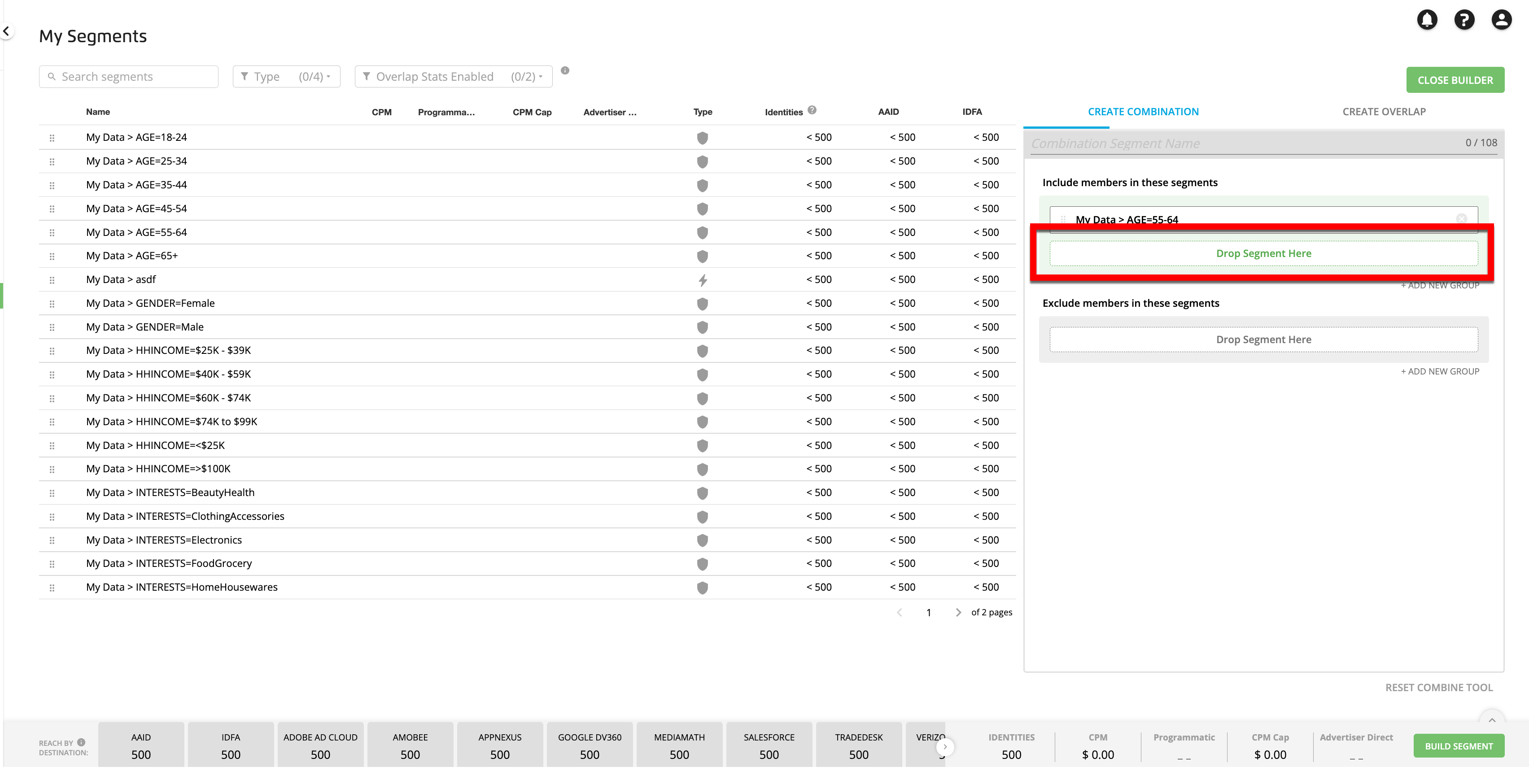Collapse the sidebar with the back chevron
The image size is (1529, 784).
pos(6,31)
